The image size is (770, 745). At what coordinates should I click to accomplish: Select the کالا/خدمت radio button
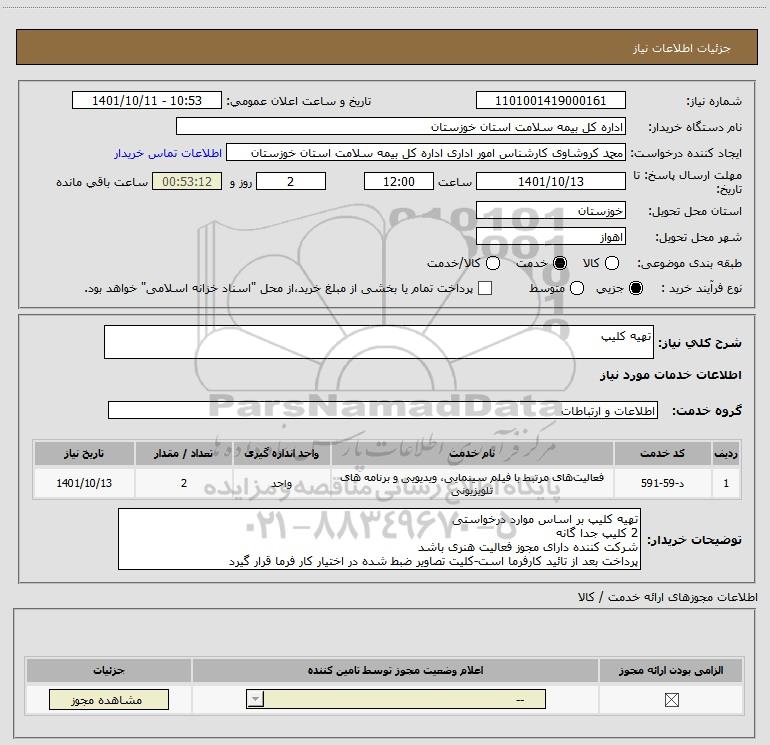pos(493,263)
